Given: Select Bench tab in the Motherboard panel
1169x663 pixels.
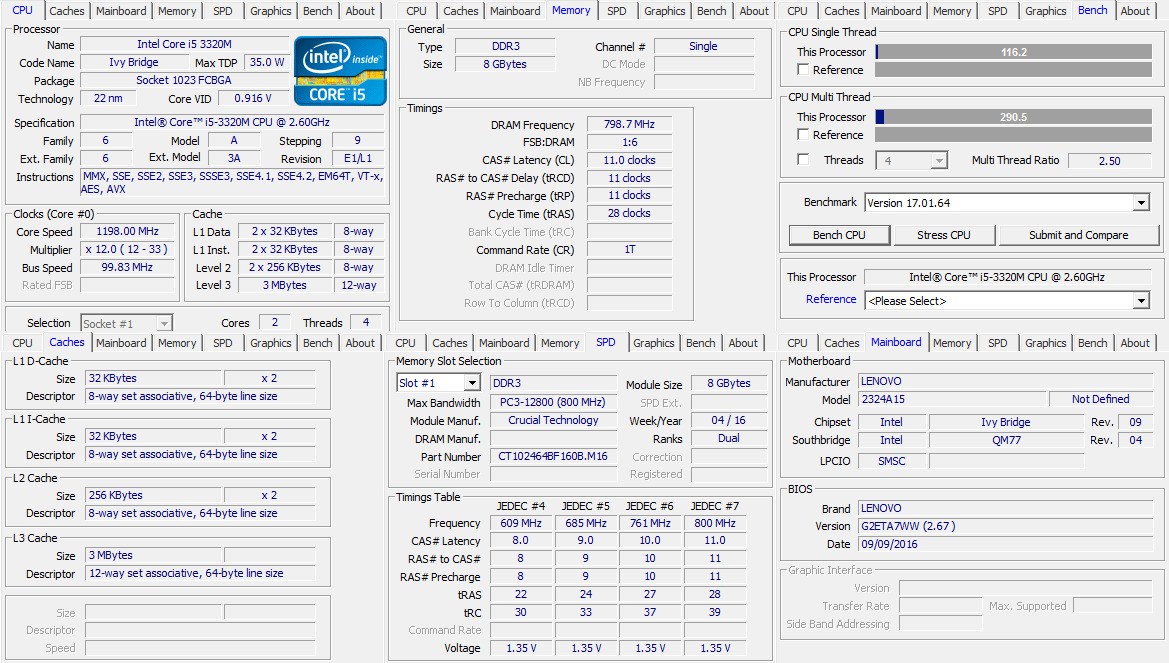Looking at the screenshot, I should [1093, 343].
